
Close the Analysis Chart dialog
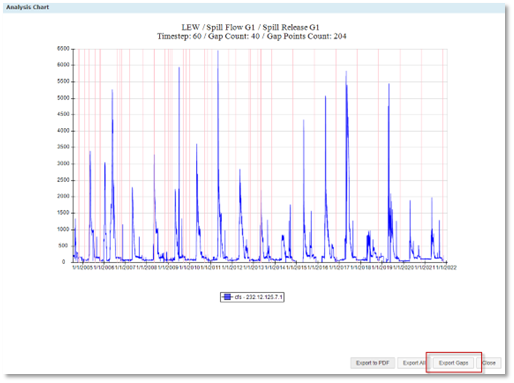[x=489, y=363]
